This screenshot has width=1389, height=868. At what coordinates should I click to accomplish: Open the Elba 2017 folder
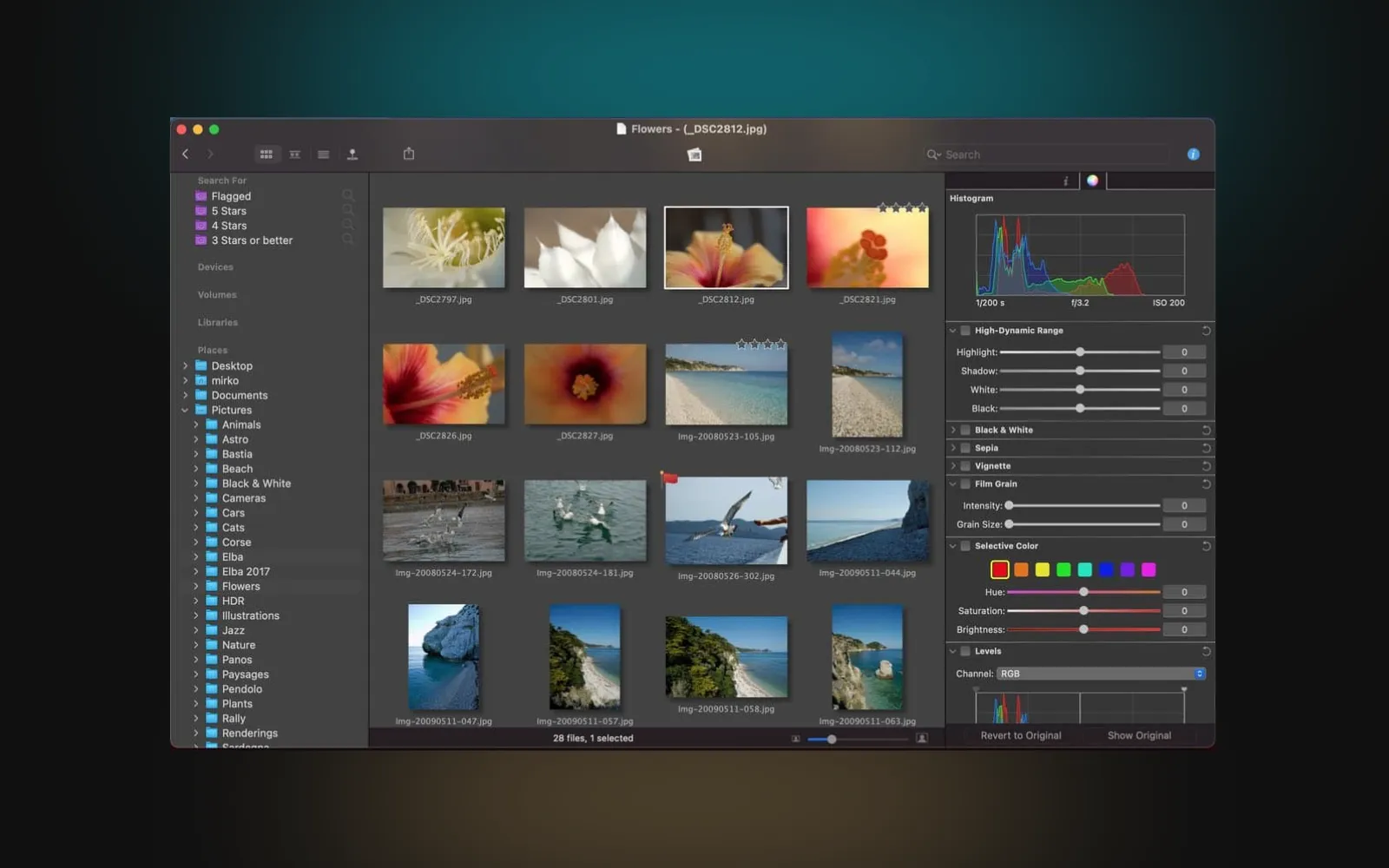(246, 572)
